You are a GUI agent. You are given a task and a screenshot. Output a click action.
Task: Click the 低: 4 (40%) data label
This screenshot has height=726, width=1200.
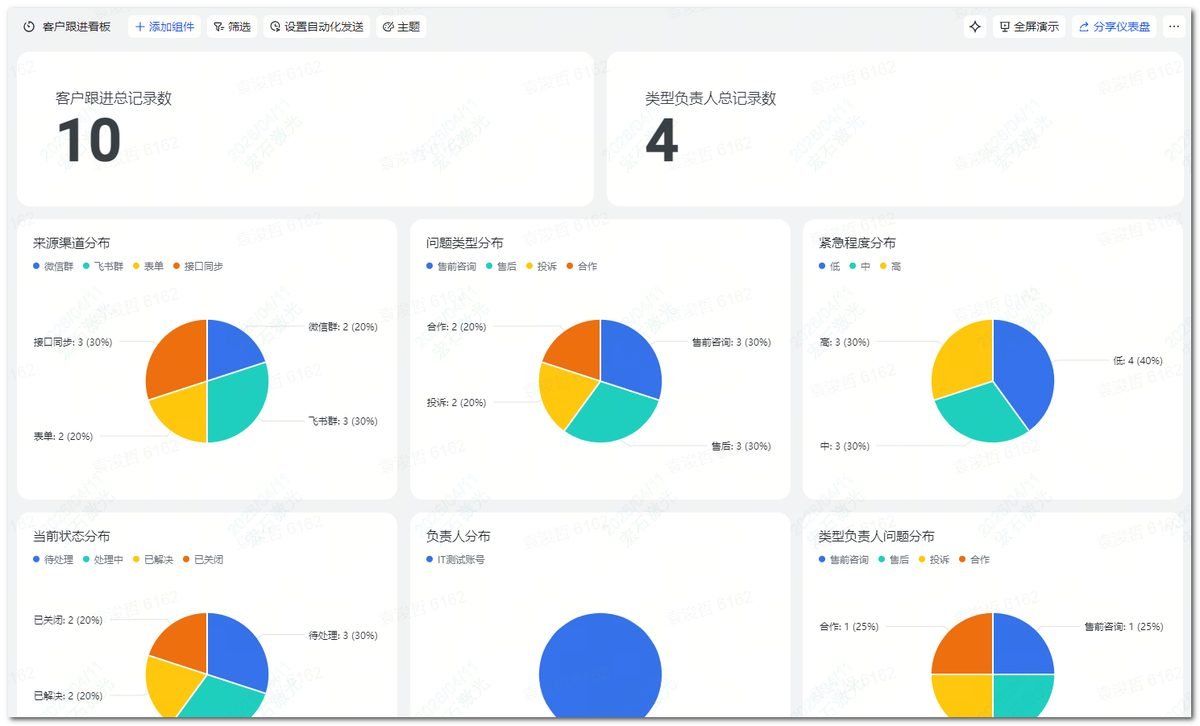pyautogui.click(x=1138, y=360)
